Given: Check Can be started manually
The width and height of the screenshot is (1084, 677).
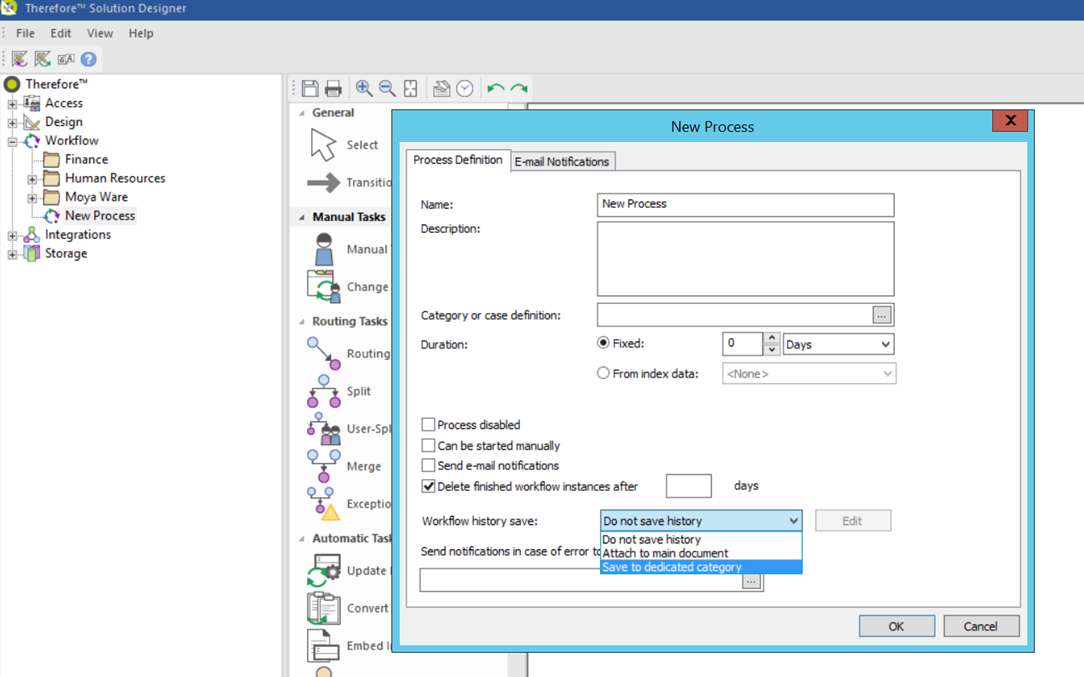Looking at the screenshot, I should click(428, 446).
